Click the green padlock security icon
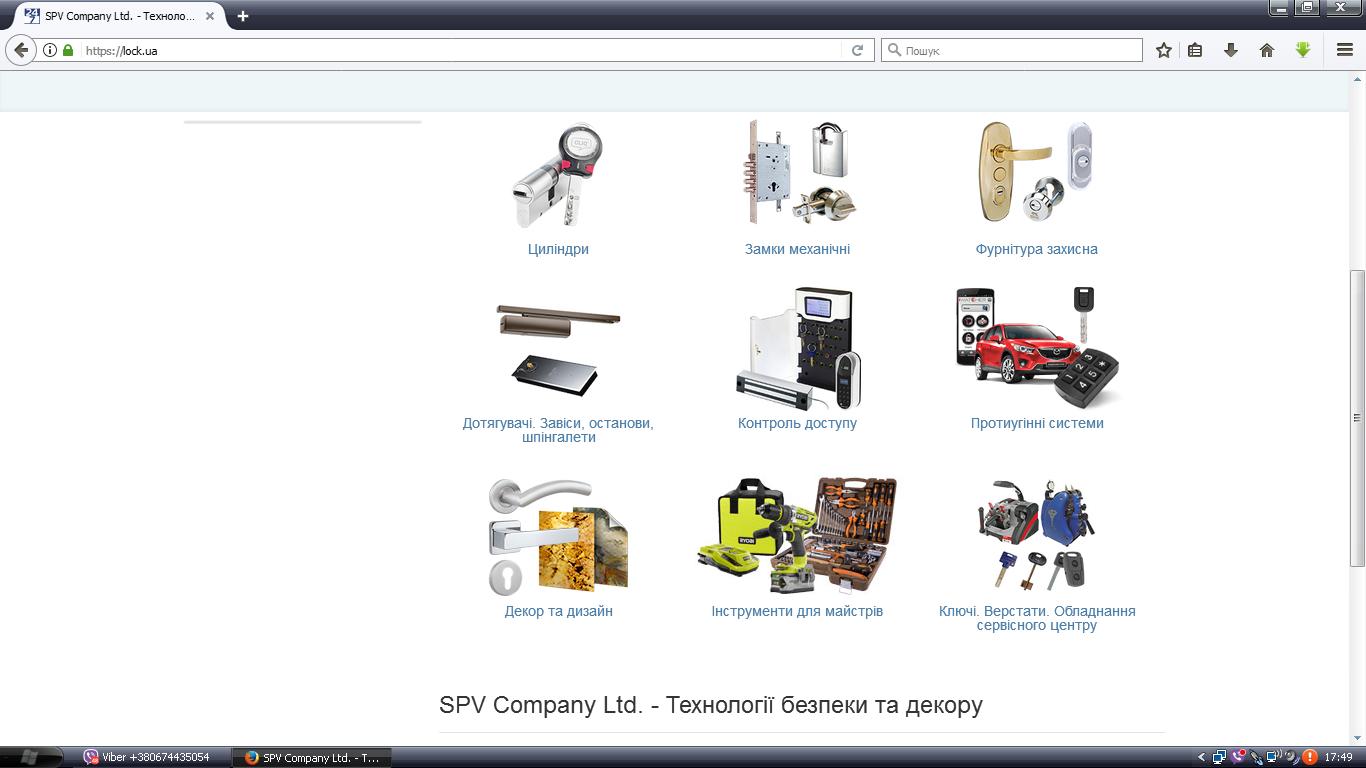The height and width of the screenshot is (768, 1366). pyautogui.click(x=68, y=50)
